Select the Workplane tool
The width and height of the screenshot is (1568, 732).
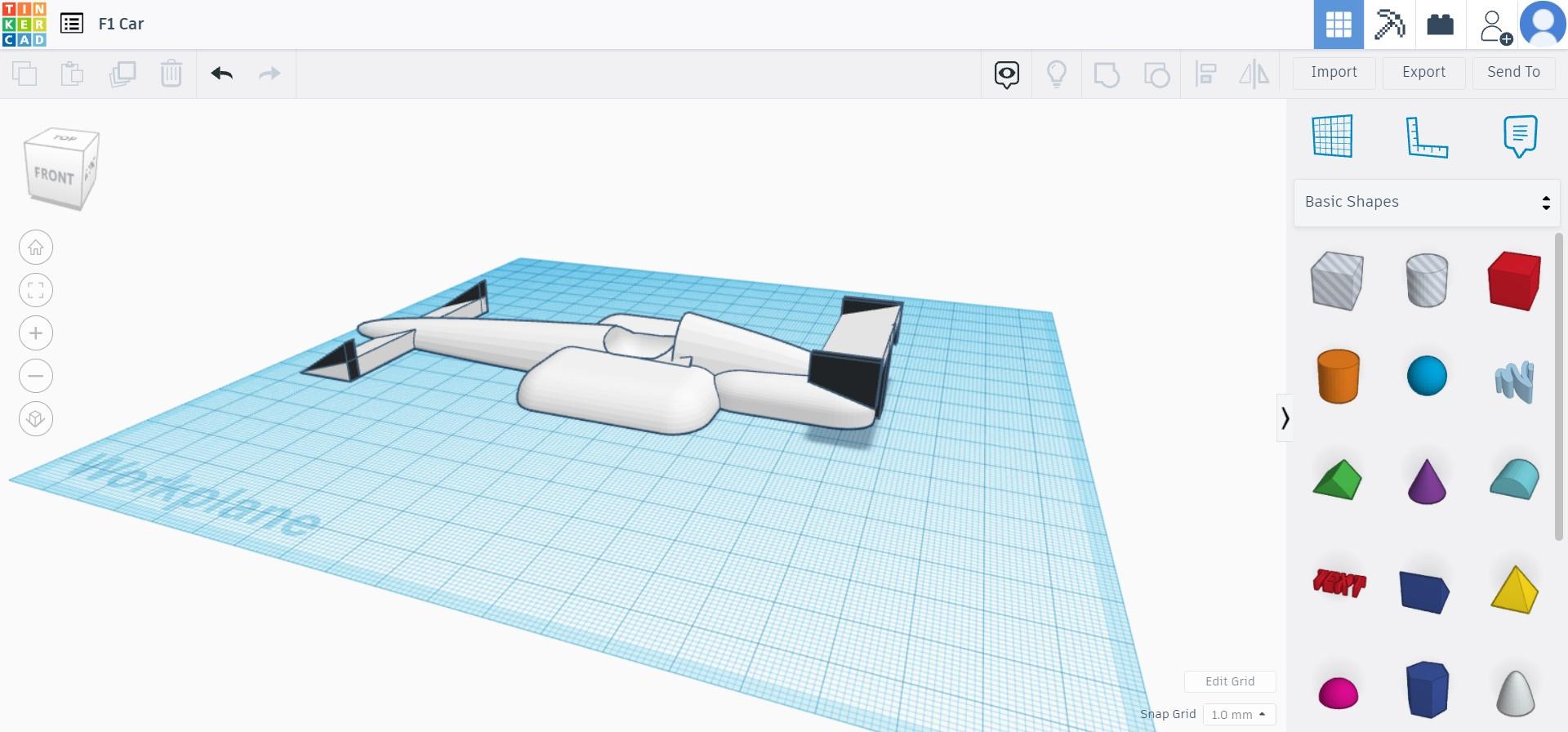[1333, 136]
